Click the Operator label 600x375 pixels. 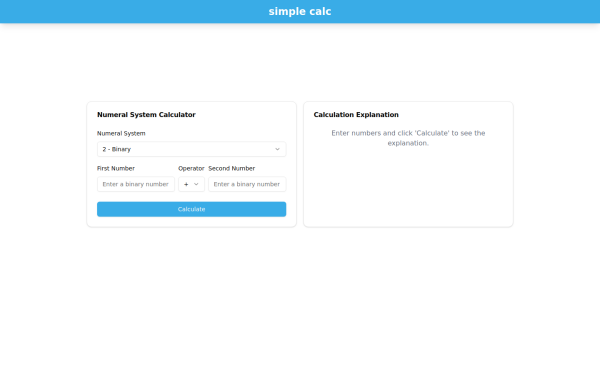point(191,168)
